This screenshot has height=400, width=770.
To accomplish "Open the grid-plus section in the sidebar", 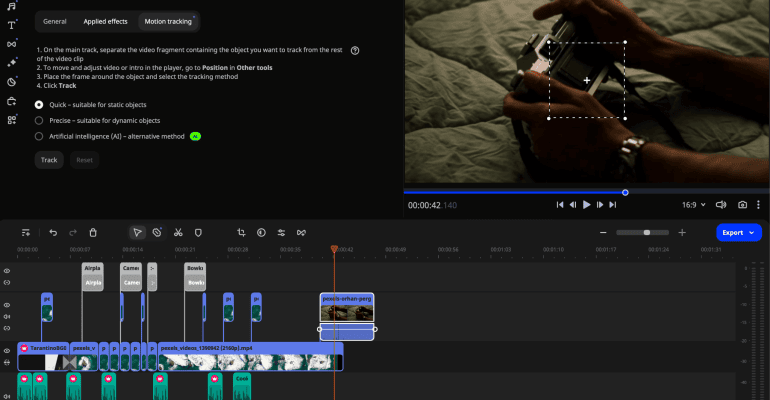I will 11,120.
